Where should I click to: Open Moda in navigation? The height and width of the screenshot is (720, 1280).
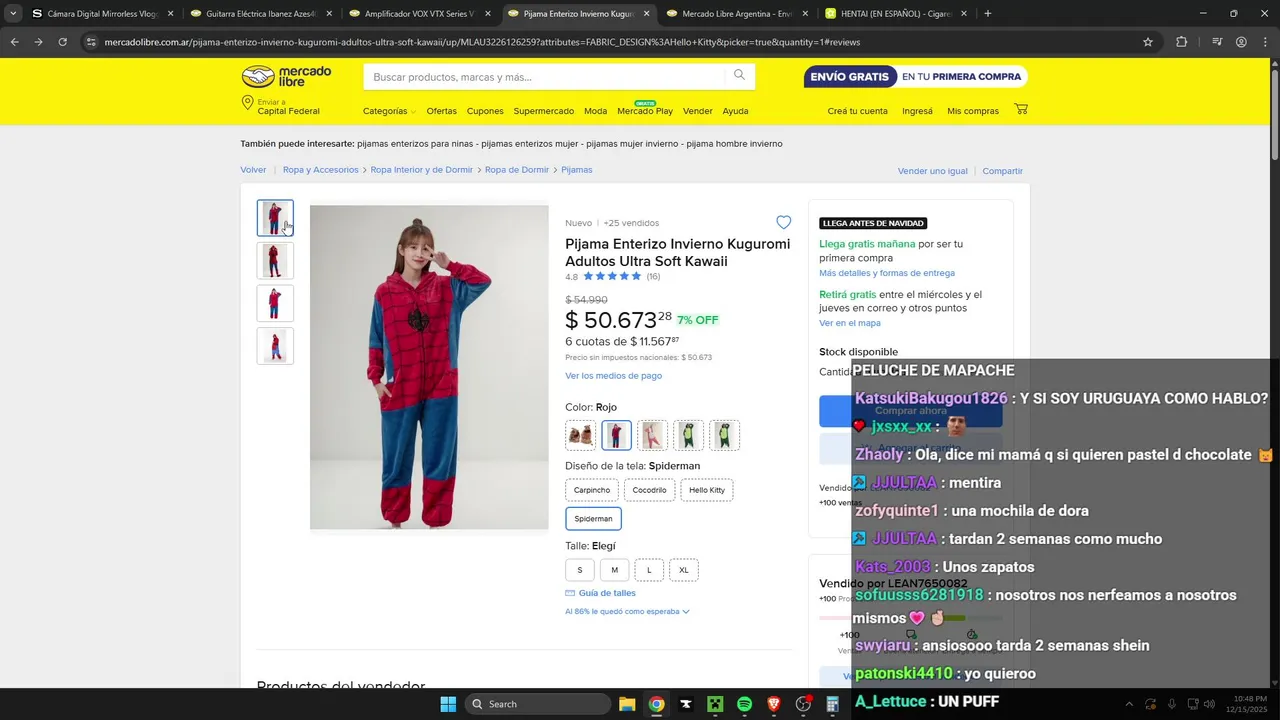[x=595, y=111]
